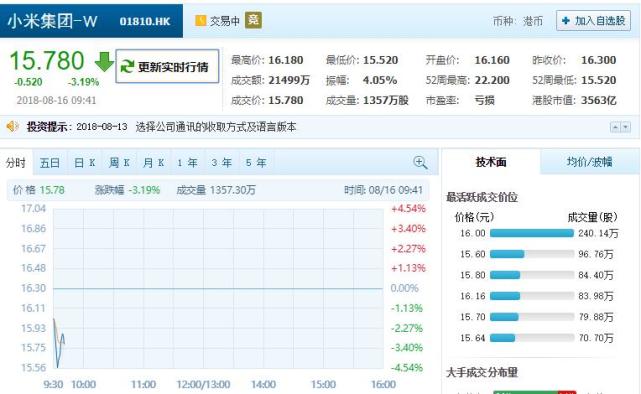Click the current price 15.780
This screenshot has height=394, width=641.
pos(47,60)
